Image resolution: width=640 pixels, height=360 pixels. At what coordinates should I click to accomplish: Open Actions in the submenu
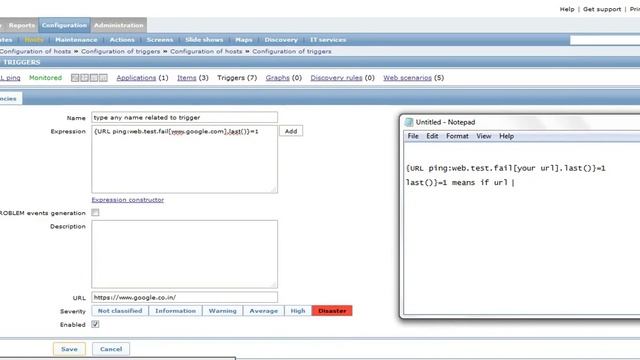point(122,40)
